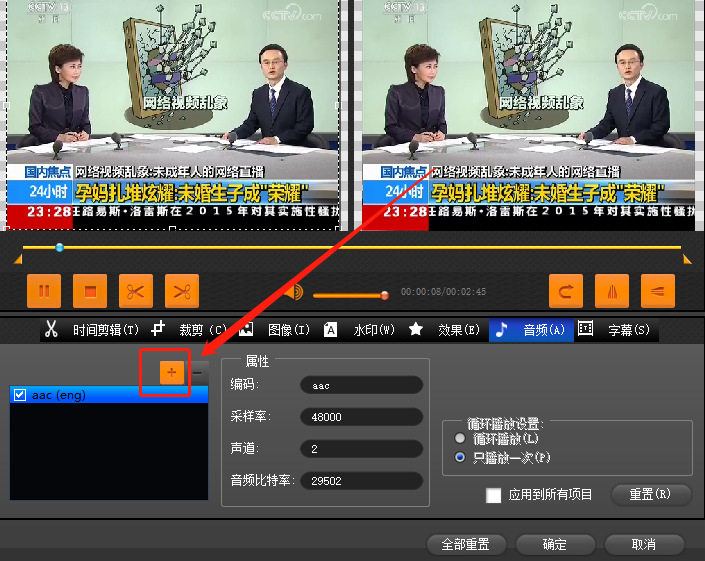705x561 pixels.
Task: Click the crop icon beside 裁剪
Action: click(157, 329)
